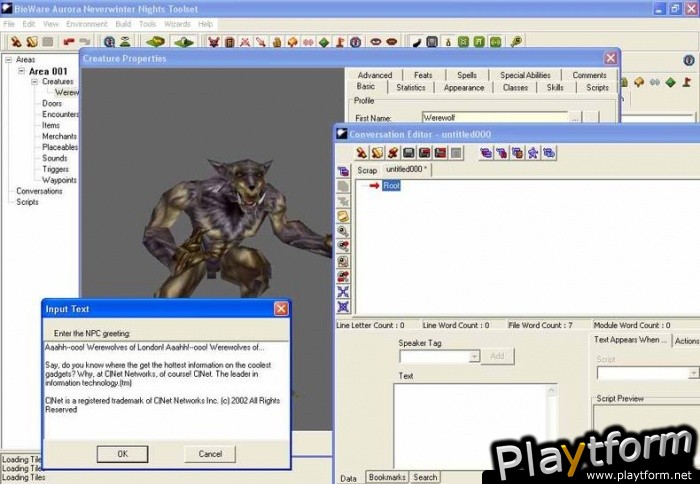Click Cancel in the Input Text dialog
This screenshot has width=700, height=484.
pos(210,454)
